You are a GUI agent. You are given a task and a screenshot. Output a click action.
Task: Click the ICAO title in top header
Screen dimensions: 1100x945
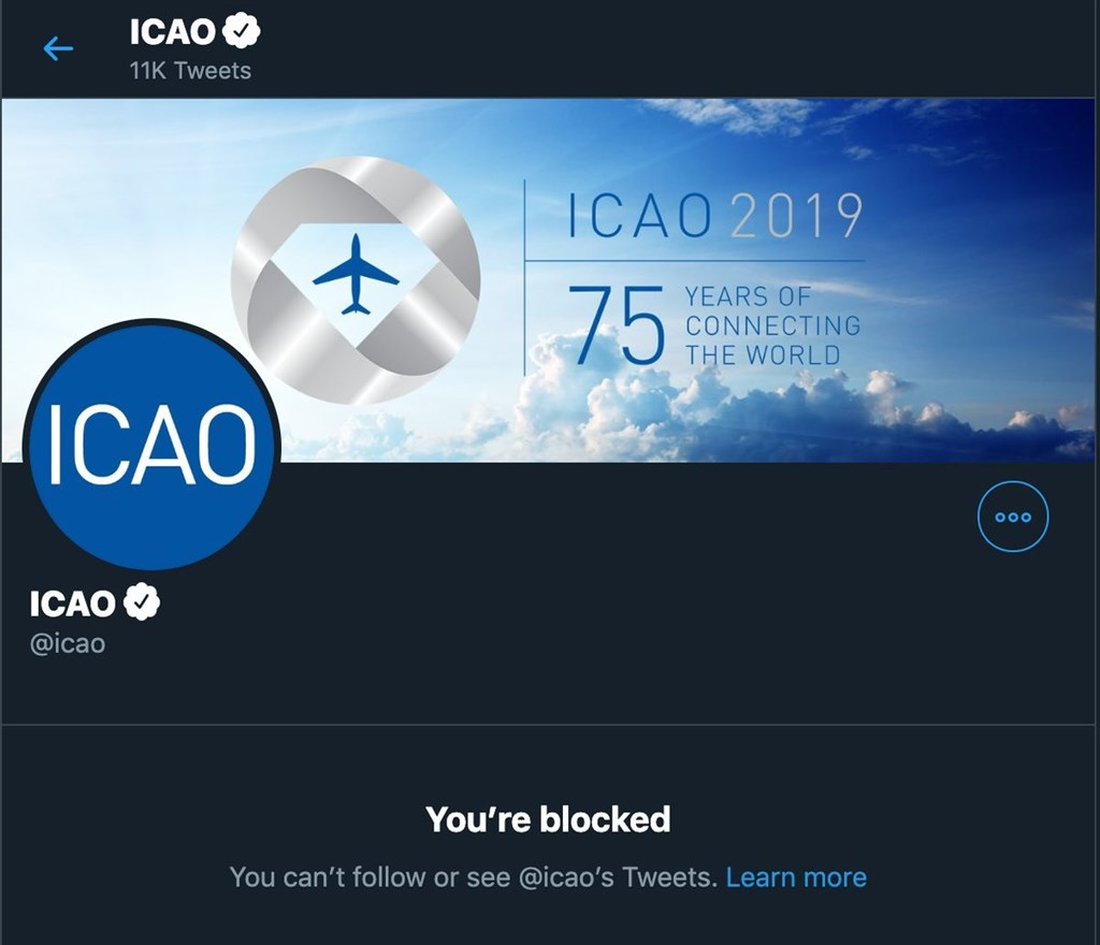(172, 32)
